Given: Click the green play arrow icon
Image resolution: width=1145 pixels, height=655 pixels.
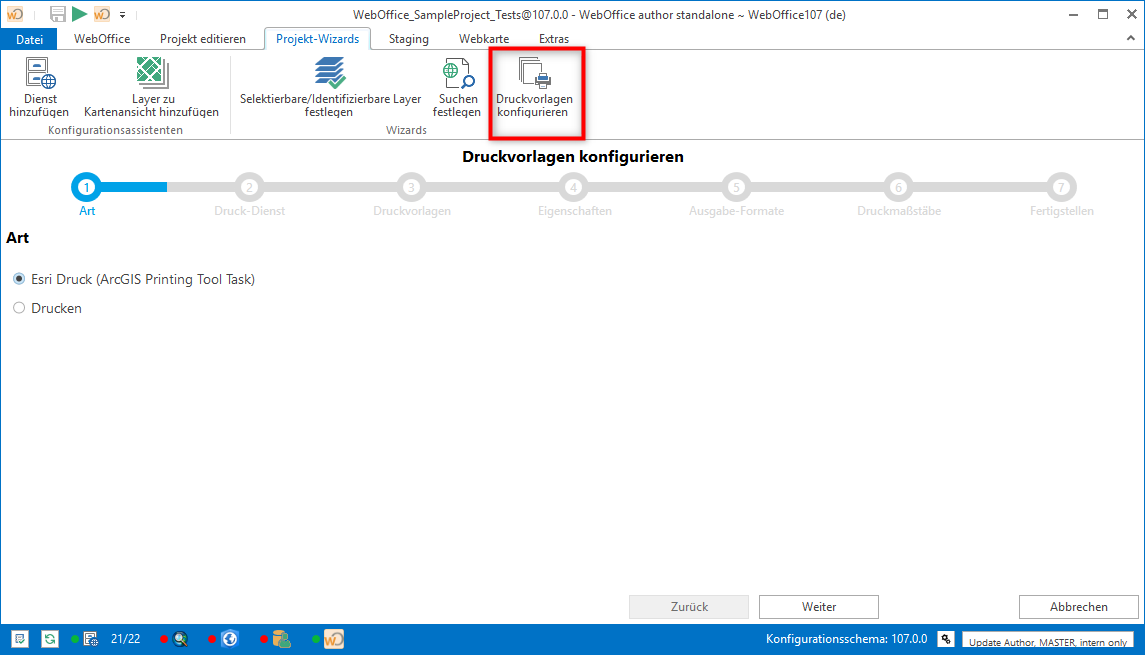Looking at the screenshot, I should (x=80, y=14).
